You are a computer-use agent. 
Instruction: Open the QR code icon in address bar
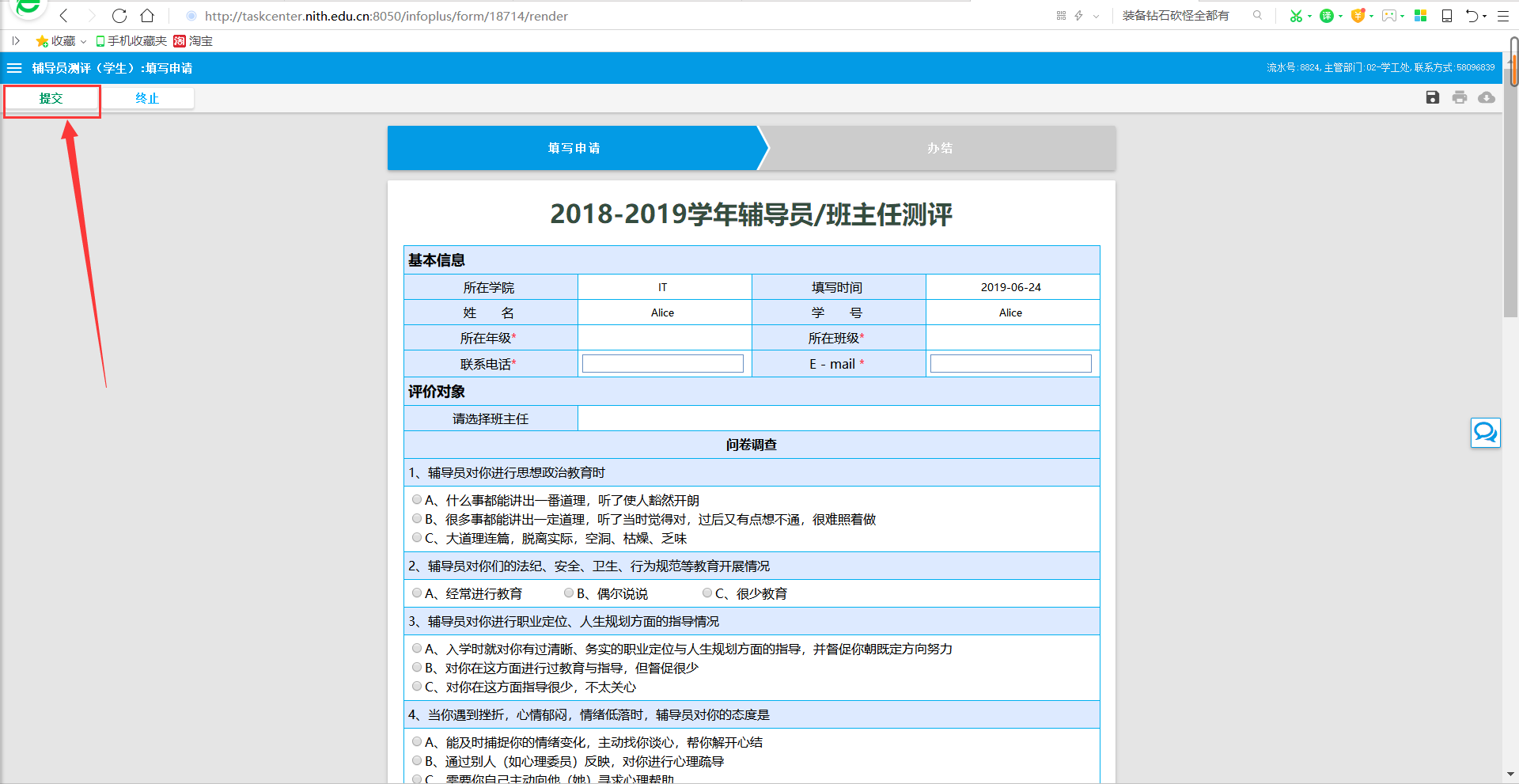1061,16
